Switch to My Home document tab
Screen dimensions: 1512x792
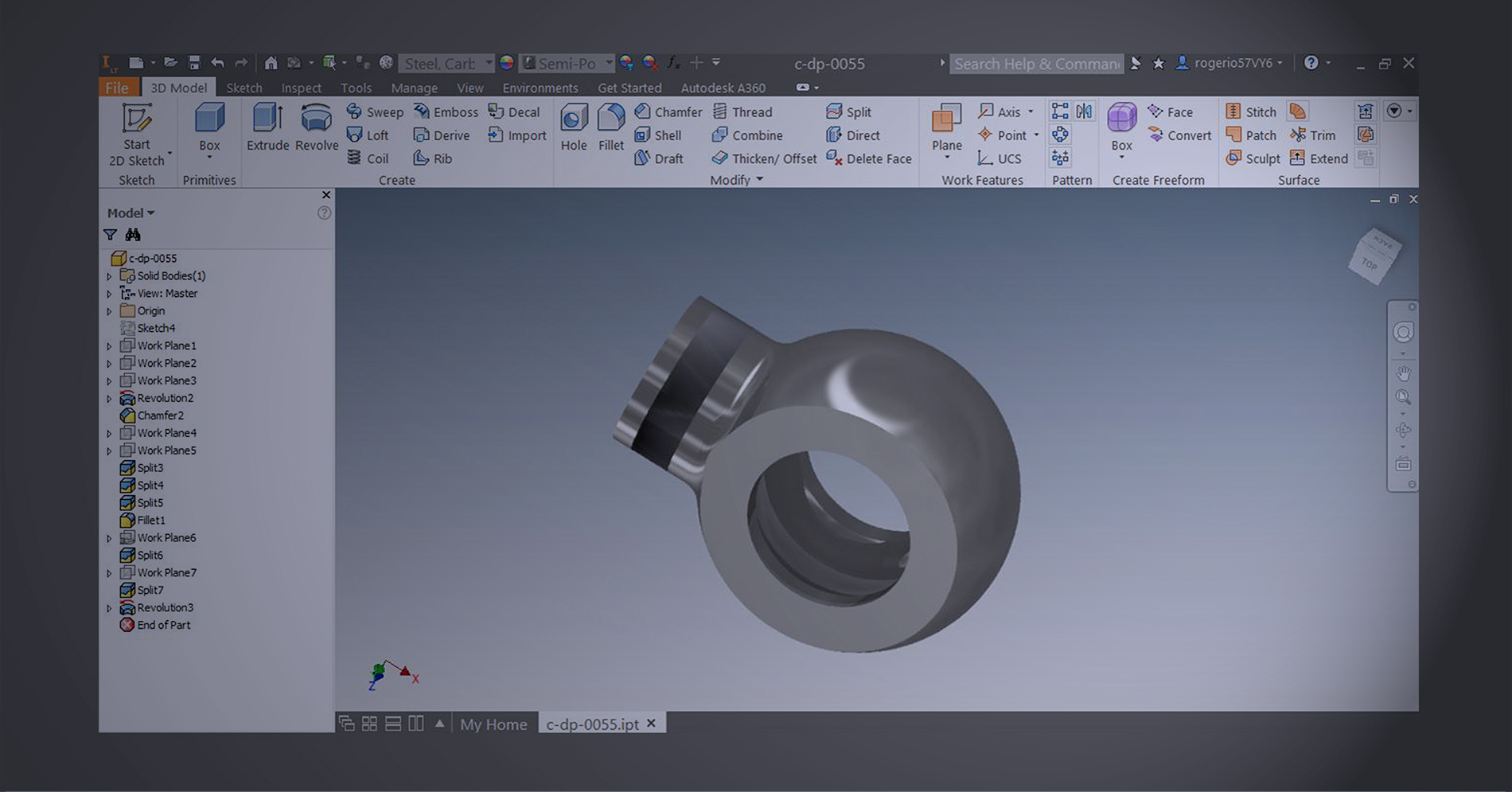tap(493, 724)
